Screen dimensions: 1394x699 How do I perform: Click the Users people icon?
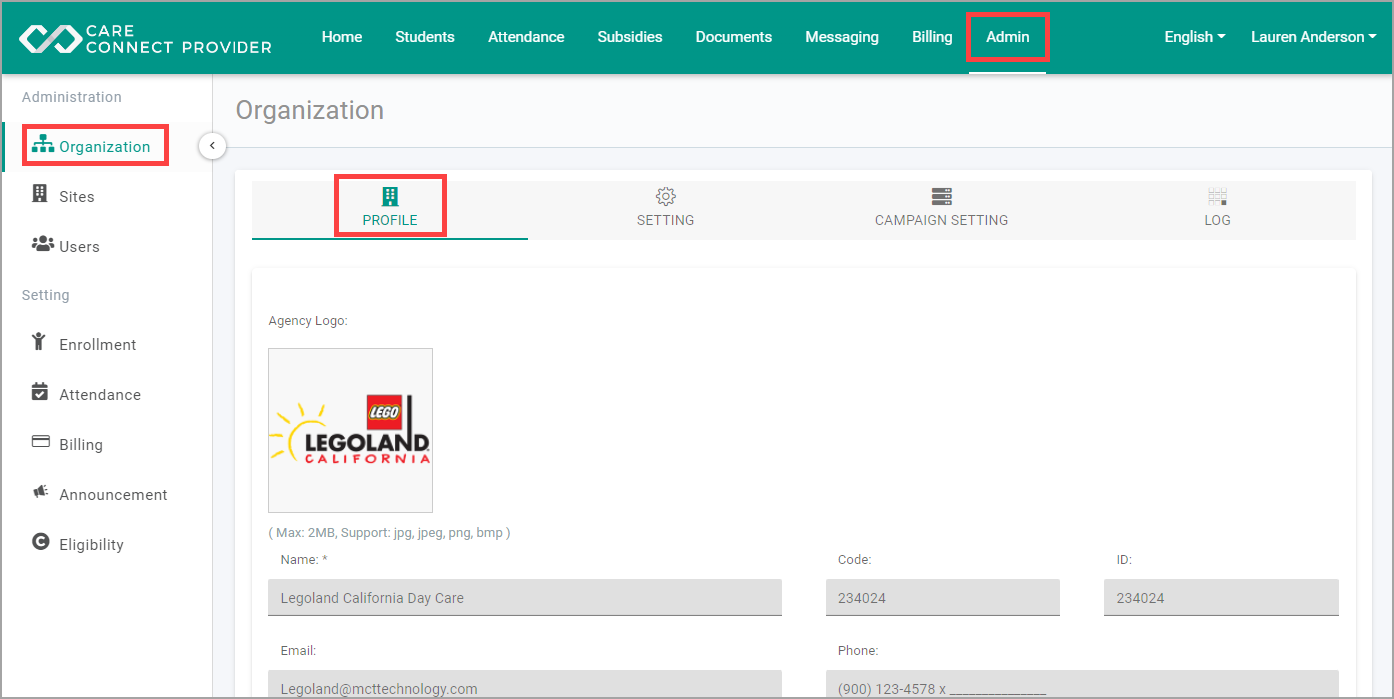pos(41,245)
